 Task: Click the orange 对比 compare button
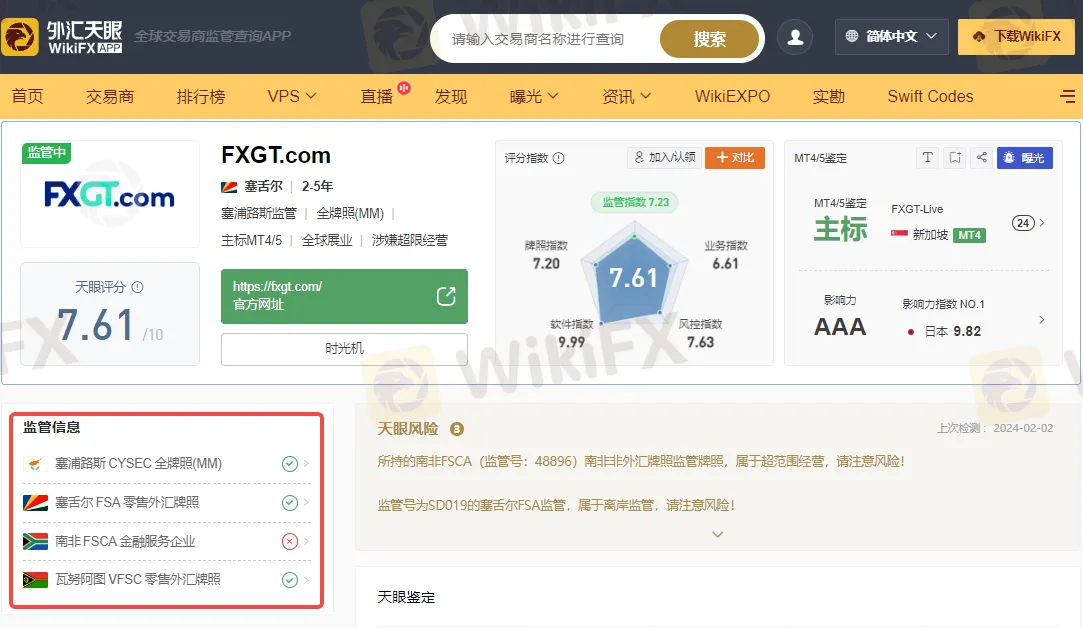(x=735, y=158)
